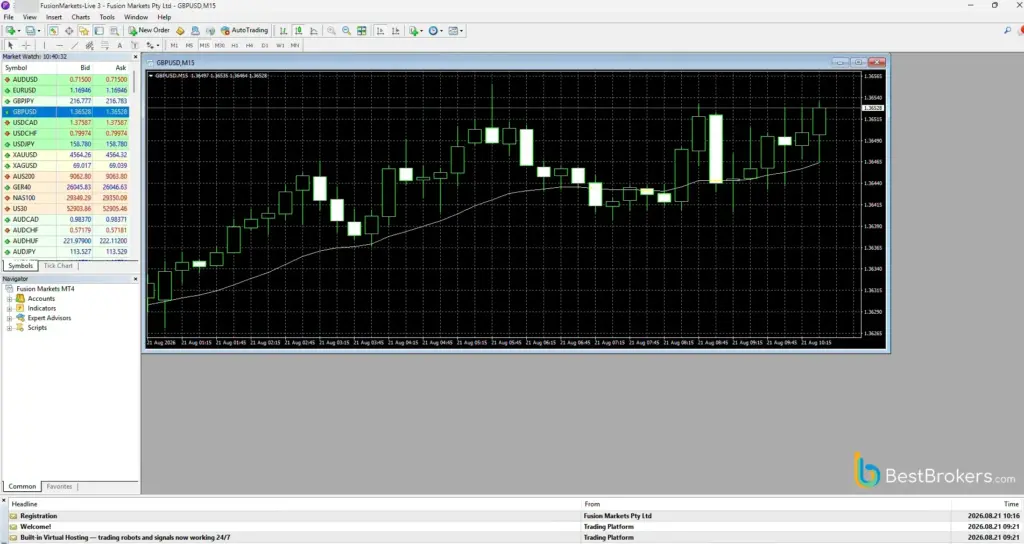Open the Charts menu

[x=81, y=17]
